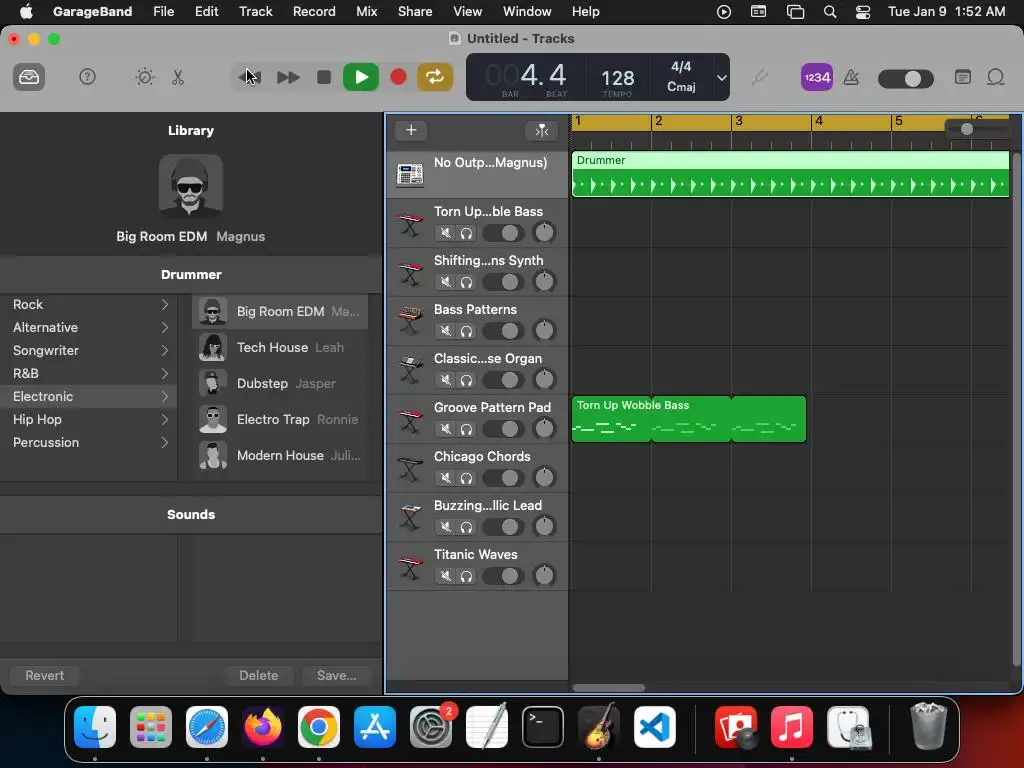Open the View menu

(468, 11)
